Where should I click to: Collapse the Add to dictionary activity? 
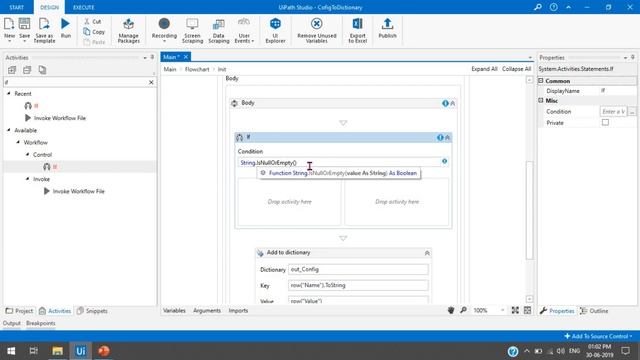pos(427,253)
